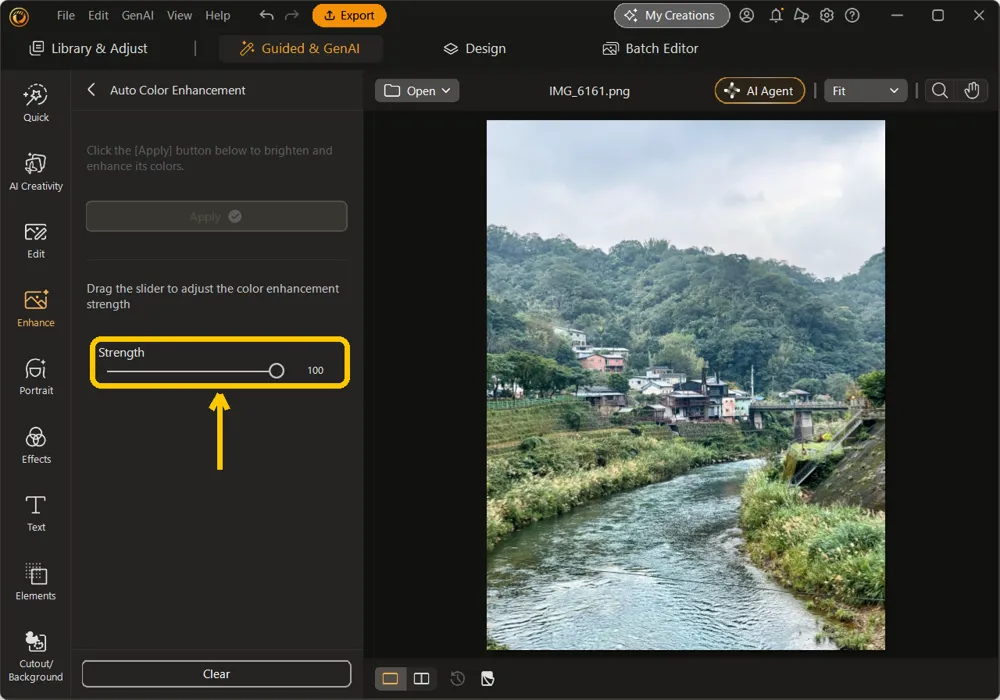Click the river landscape photo preview
The height and width of the screenshot is (700, 1000).
pyautogui.click(x=686, y=385)
